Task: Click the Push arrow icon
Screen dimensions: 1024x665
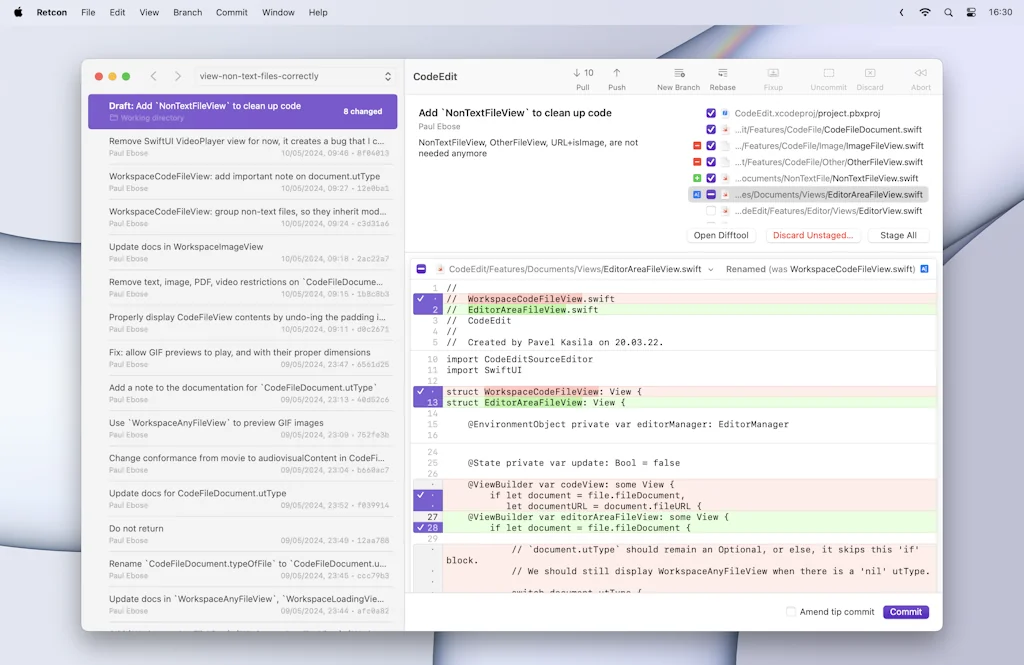Action: click(x=616, y=74)
